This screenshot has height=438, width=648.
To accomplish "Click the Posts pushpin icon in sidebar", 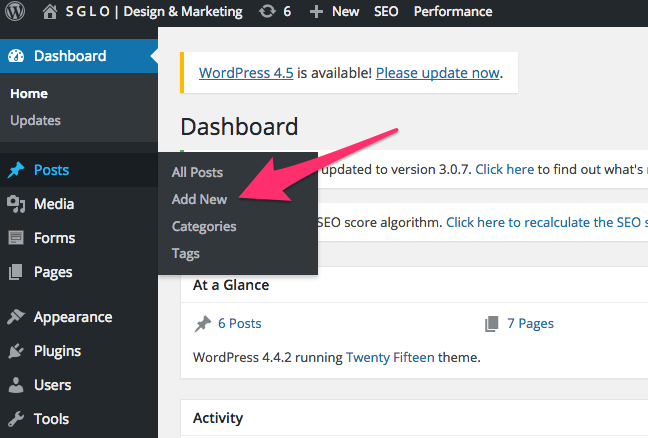I will pyautogui.click(x=16, y=170).
